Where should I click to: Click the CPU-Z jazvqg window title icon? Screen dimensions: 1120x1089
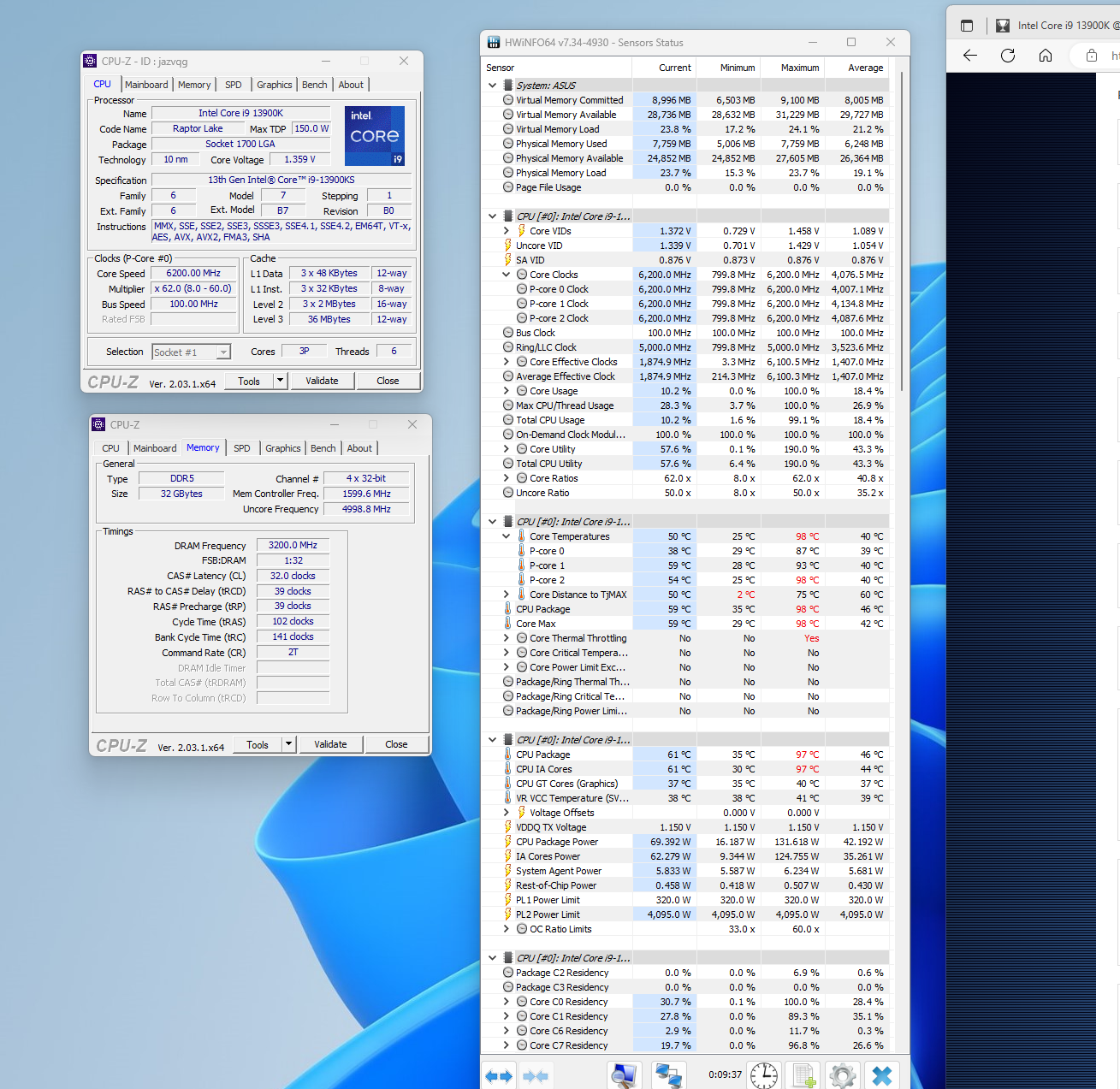tap(90, 61)
